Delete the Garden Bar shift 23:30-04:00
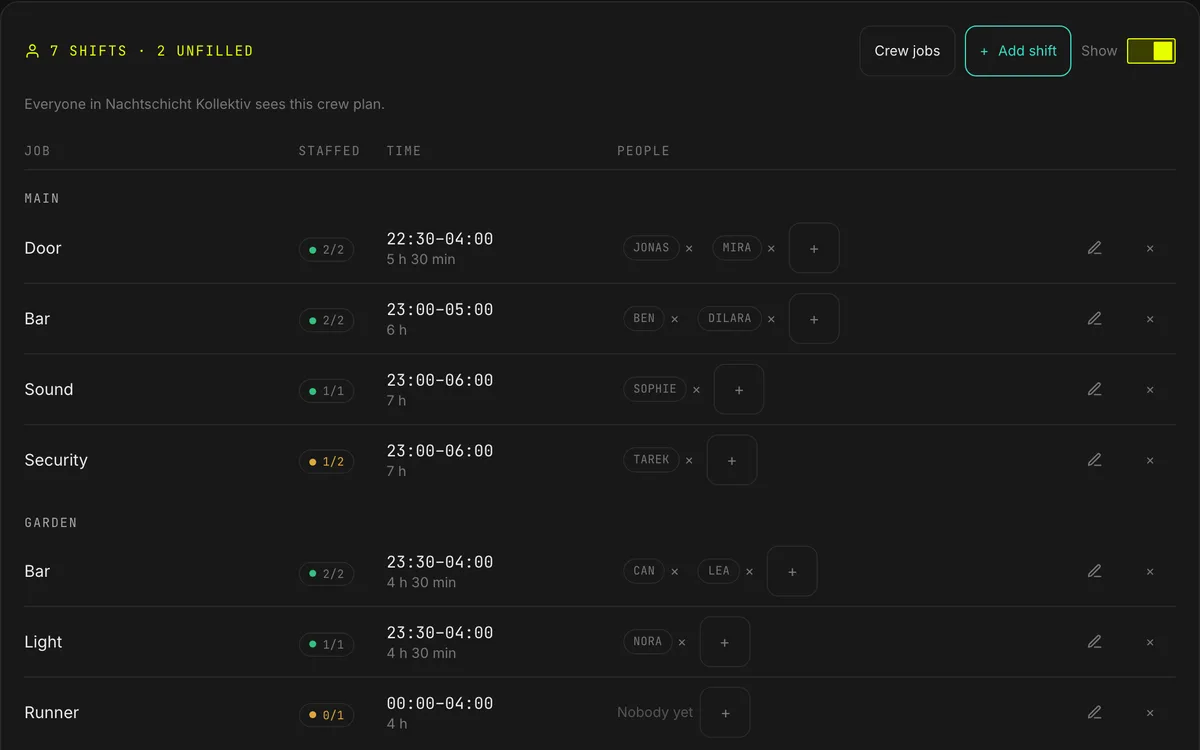This screenshot has height=750, width=1200. click(1150, 571)
